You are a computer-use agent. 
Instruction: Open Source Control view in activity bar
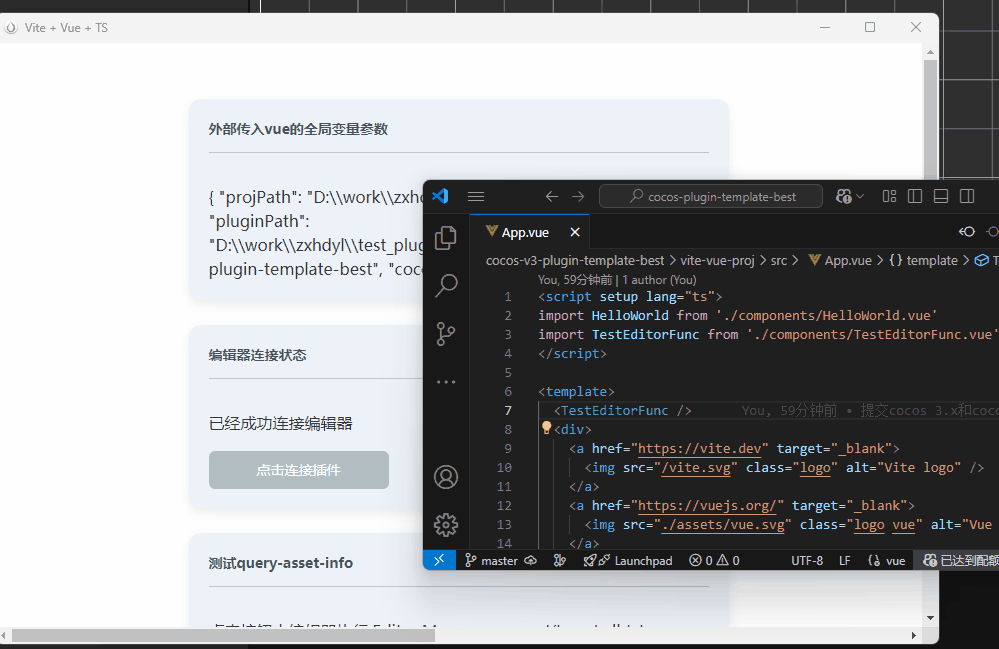[446, 334]
